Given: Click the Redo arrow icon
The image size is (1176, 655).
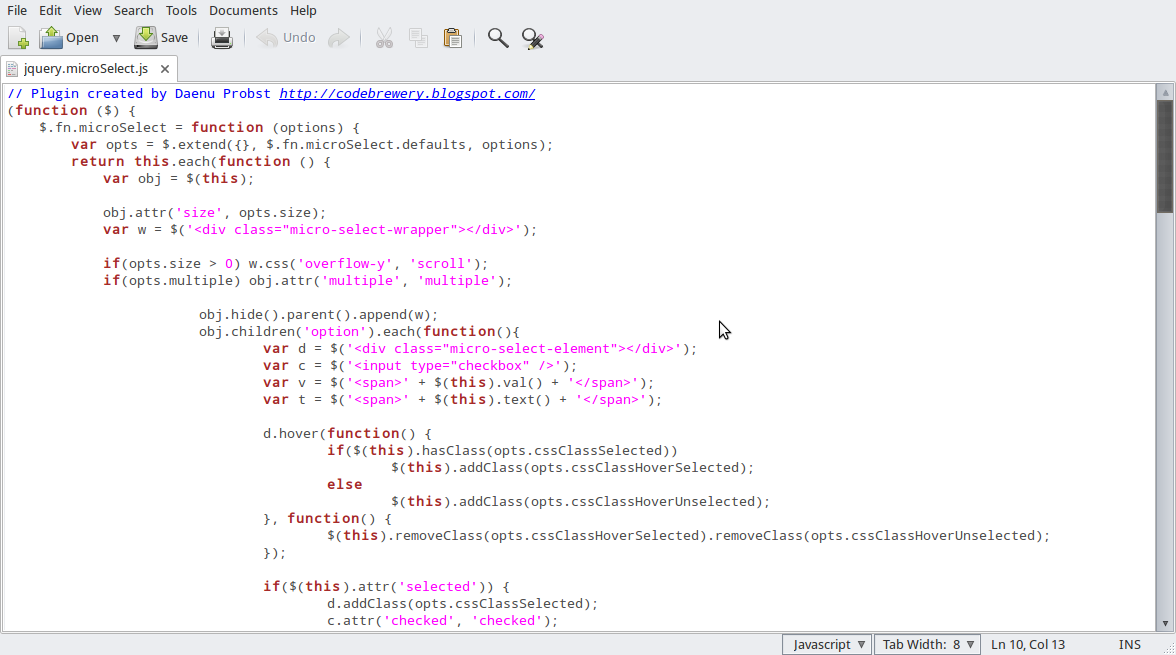Looking at the screenshot, I should pyautogui.click(x=339, y=38).
